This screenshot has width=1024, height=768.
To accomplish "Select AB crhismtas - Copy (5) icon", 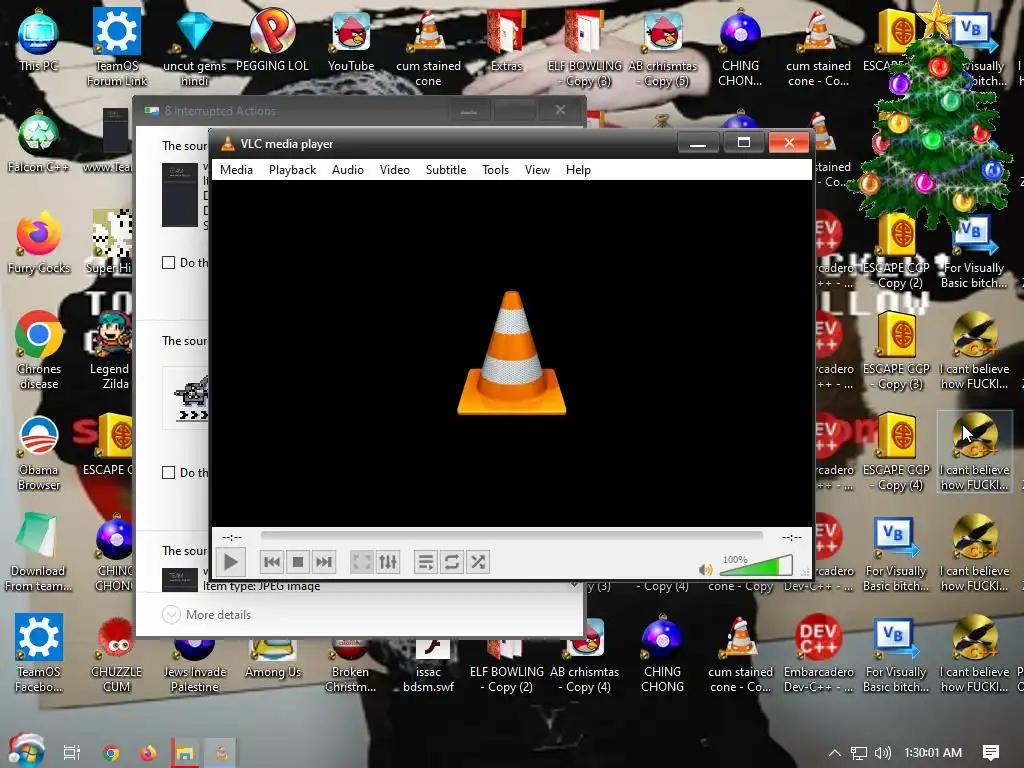I will point(663,47).
